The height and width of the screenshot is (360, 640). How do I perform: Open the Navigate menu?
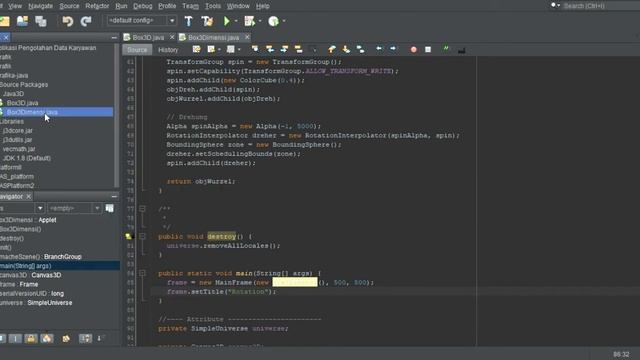tap(40, 6)
